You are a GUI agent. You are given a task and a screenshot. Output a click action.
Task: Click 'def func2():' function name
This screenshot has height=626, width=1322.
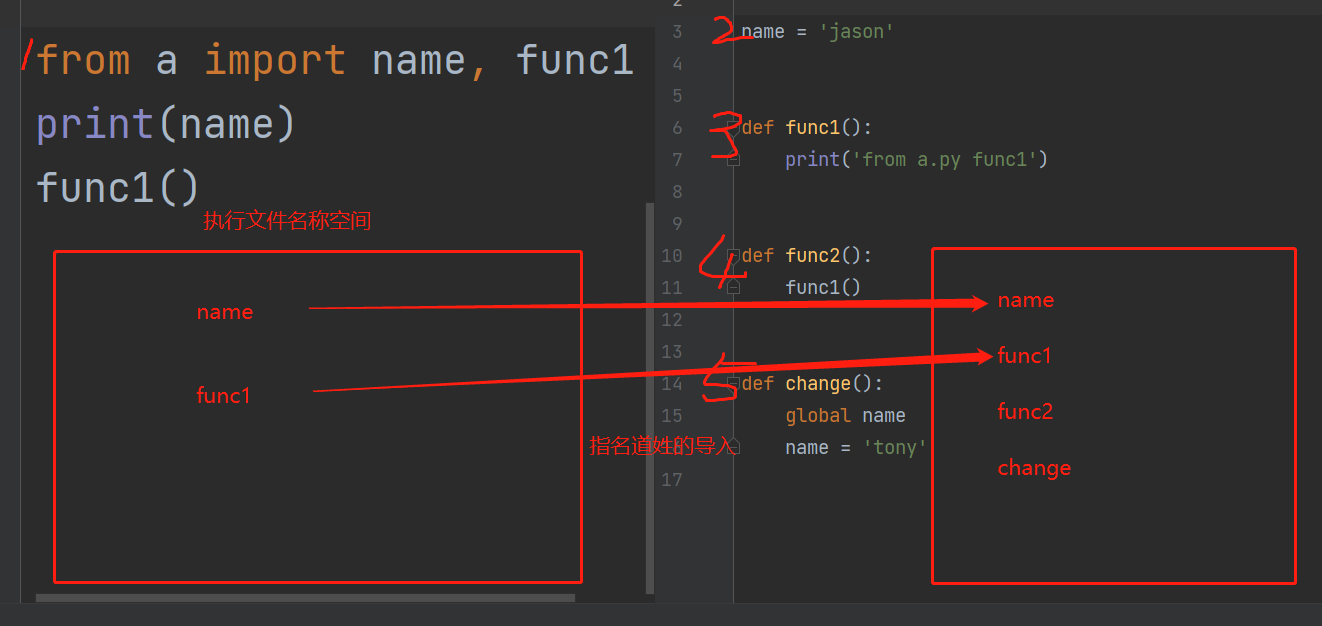[812, 255]
